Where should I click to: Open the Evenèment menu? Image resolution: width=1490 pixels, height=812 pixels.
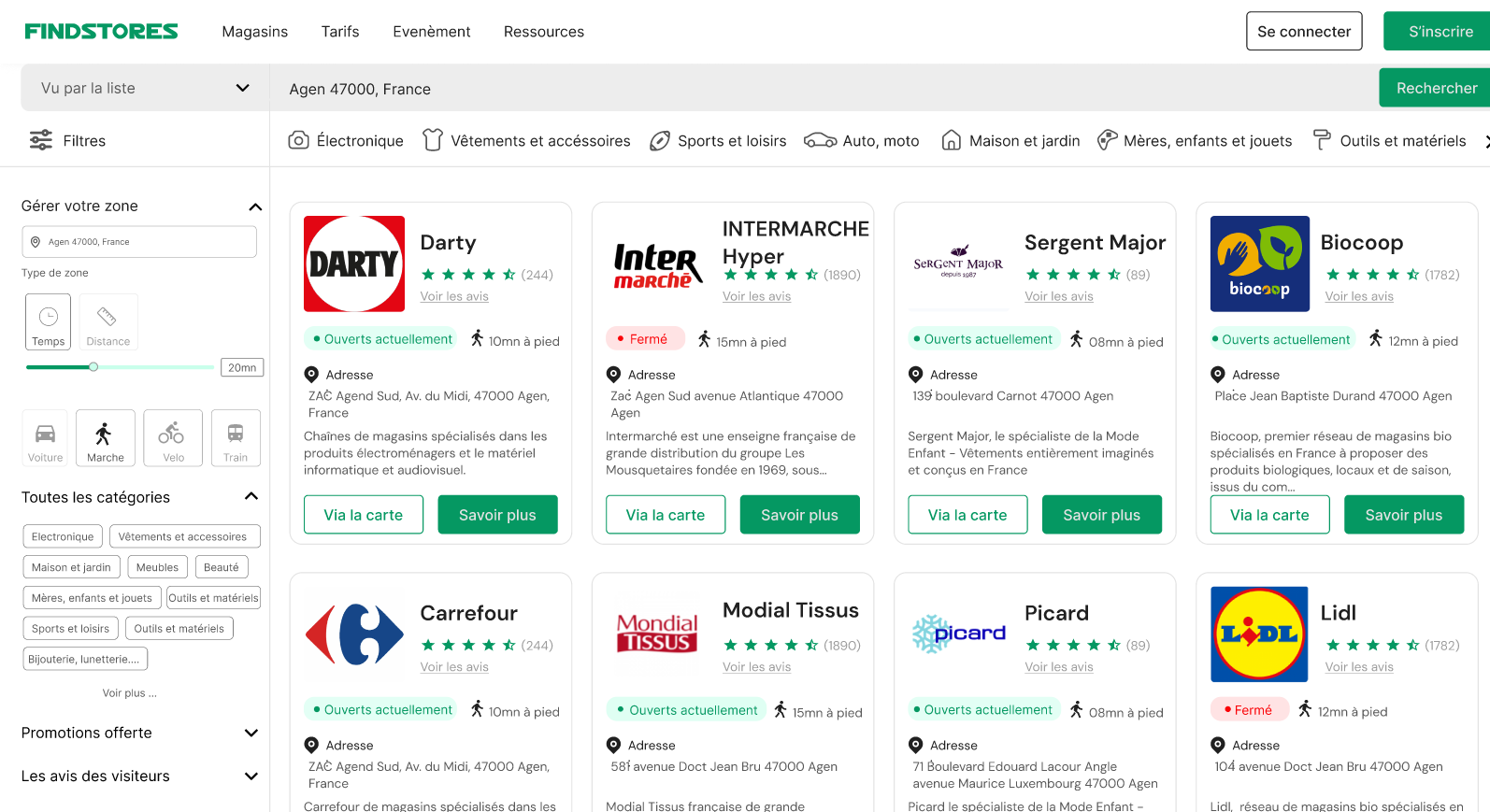[x=432, y=32]
